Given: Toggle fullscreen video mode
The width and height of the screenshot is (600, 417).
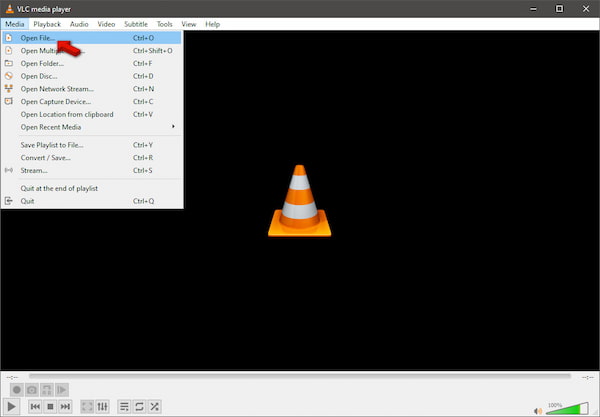Looking at the screenshot, I should 87,406.
